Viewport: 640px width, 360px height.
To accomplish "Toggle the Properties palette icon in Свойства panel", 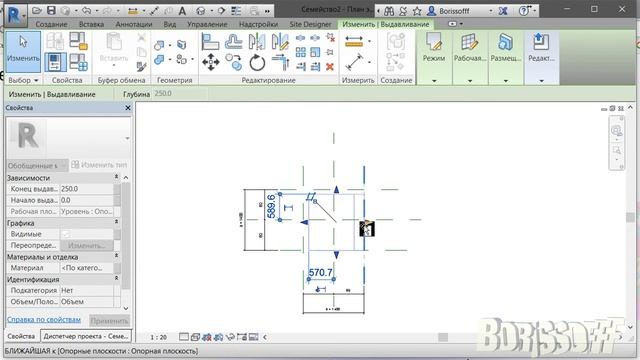I will pos(55,62).
